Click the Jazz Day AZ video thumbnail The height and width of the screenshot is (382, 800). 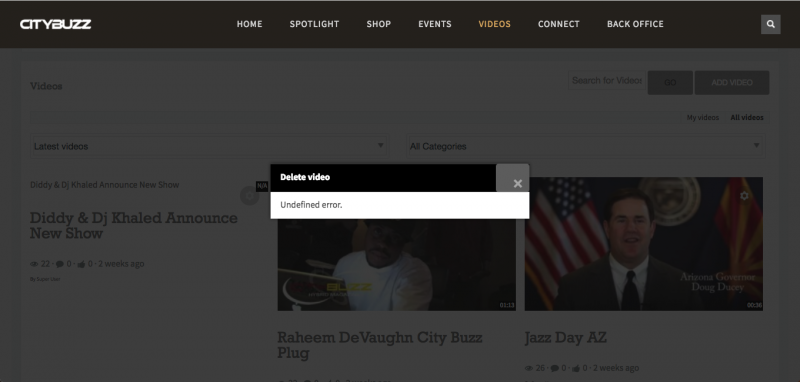(644, 244)
